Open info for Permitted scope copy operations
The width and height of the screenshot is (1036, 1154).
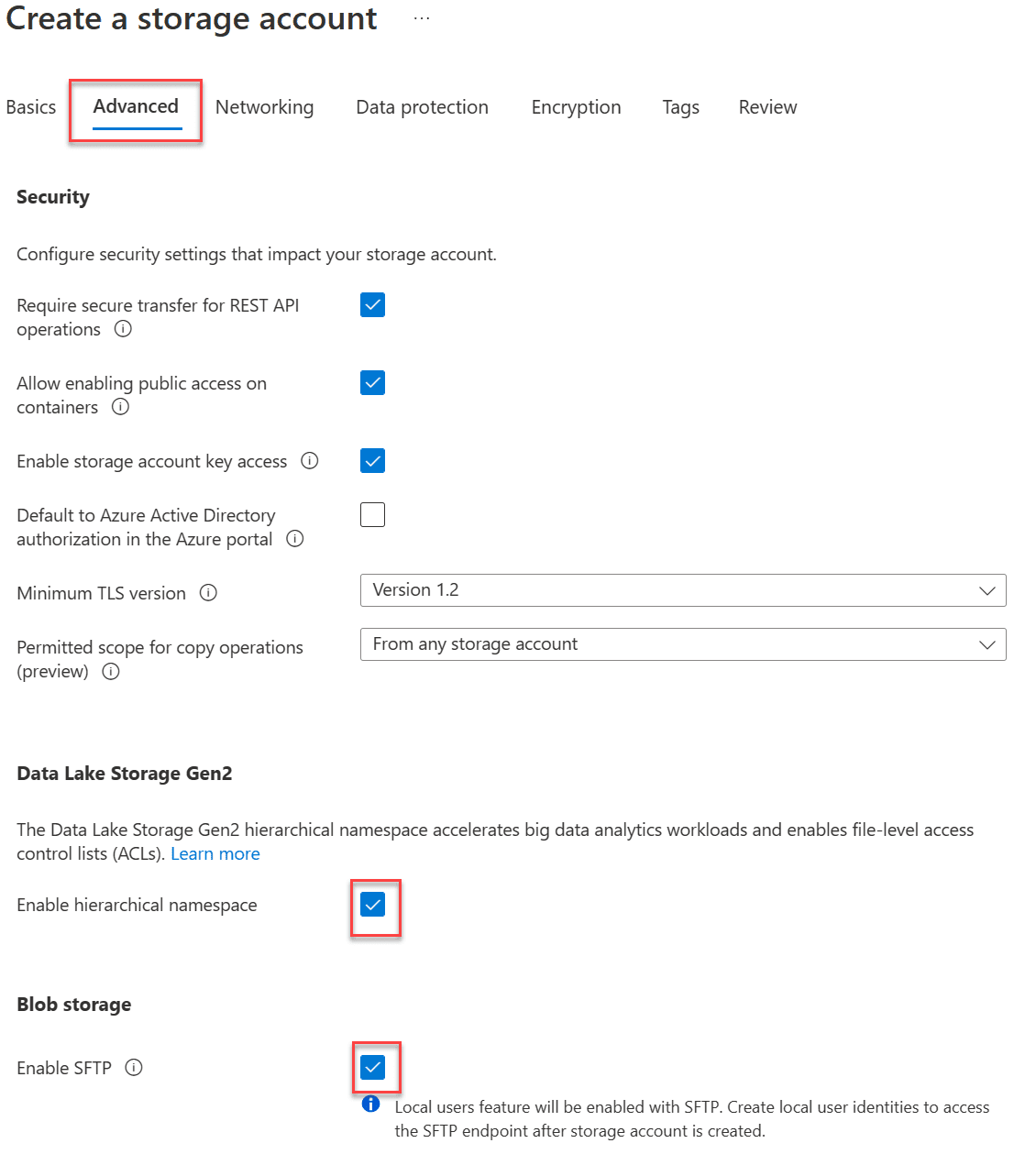[111, 672]
